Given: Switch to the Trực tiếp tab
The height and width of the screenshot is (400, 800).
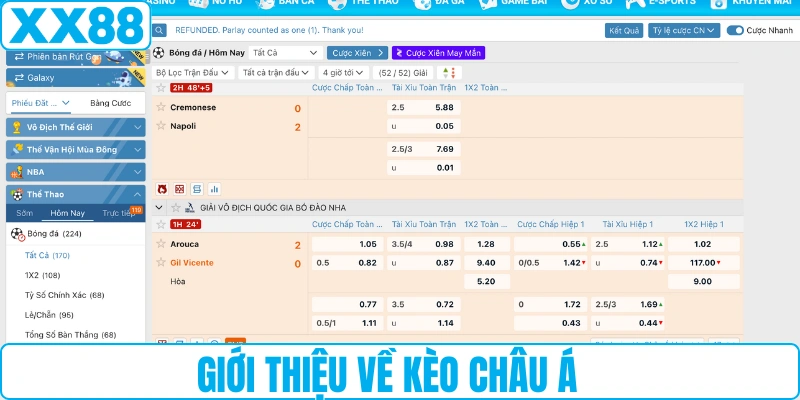Looking at the screenshot, I should coord(119,213).
